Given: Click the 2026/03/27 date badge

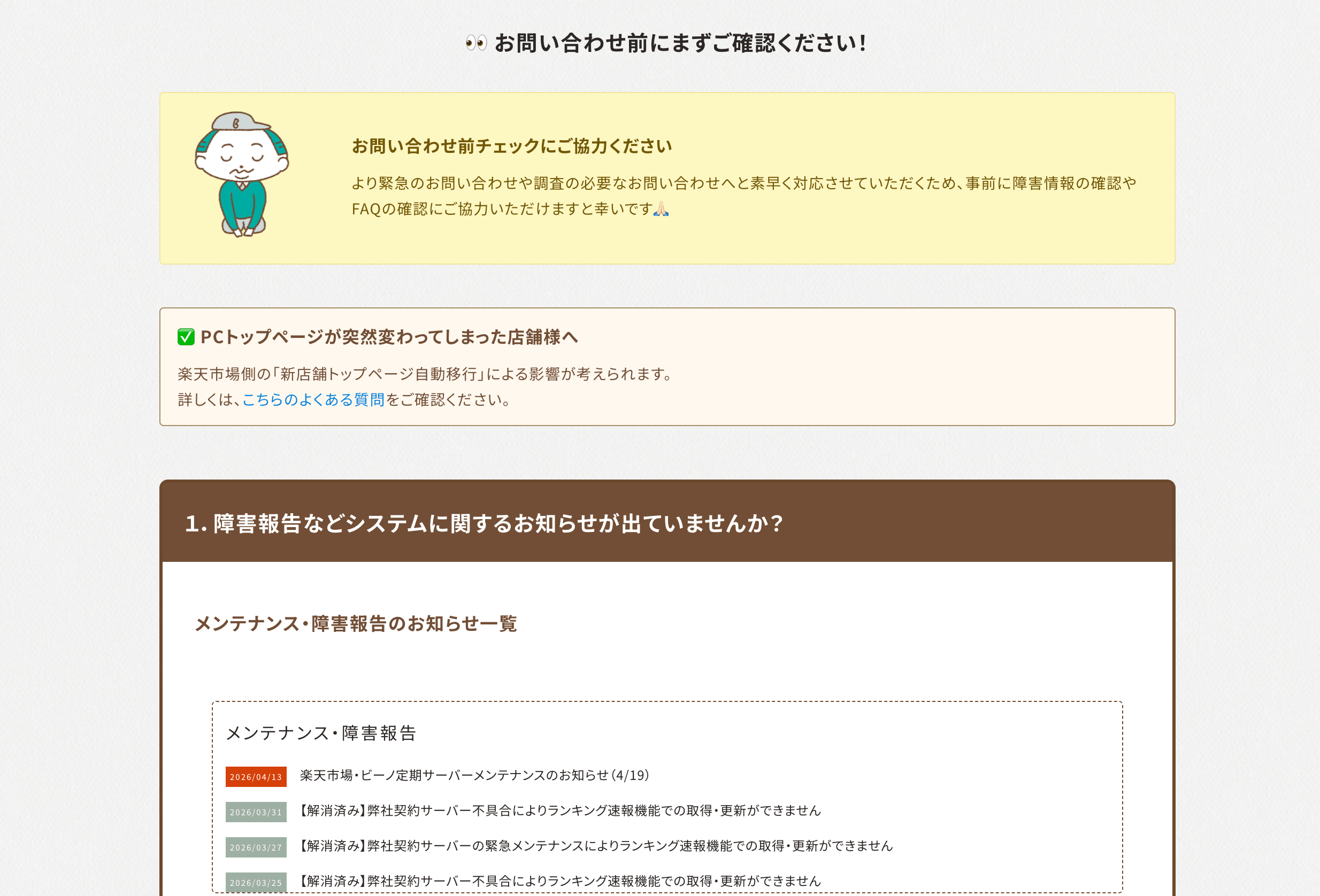Looking at the screenshot, I should [x=256, y=847].
